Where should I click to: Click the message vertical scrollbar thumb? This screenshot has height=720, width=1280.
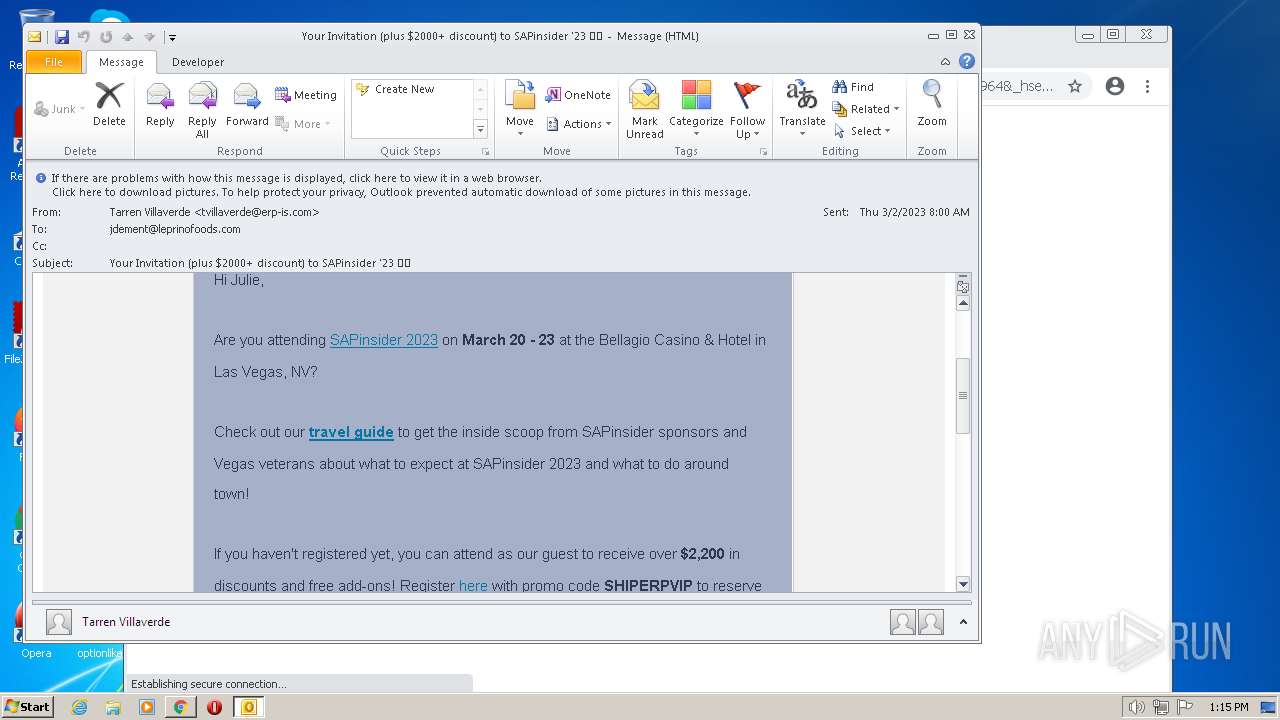pyautogui.click(x=963, y=395)
